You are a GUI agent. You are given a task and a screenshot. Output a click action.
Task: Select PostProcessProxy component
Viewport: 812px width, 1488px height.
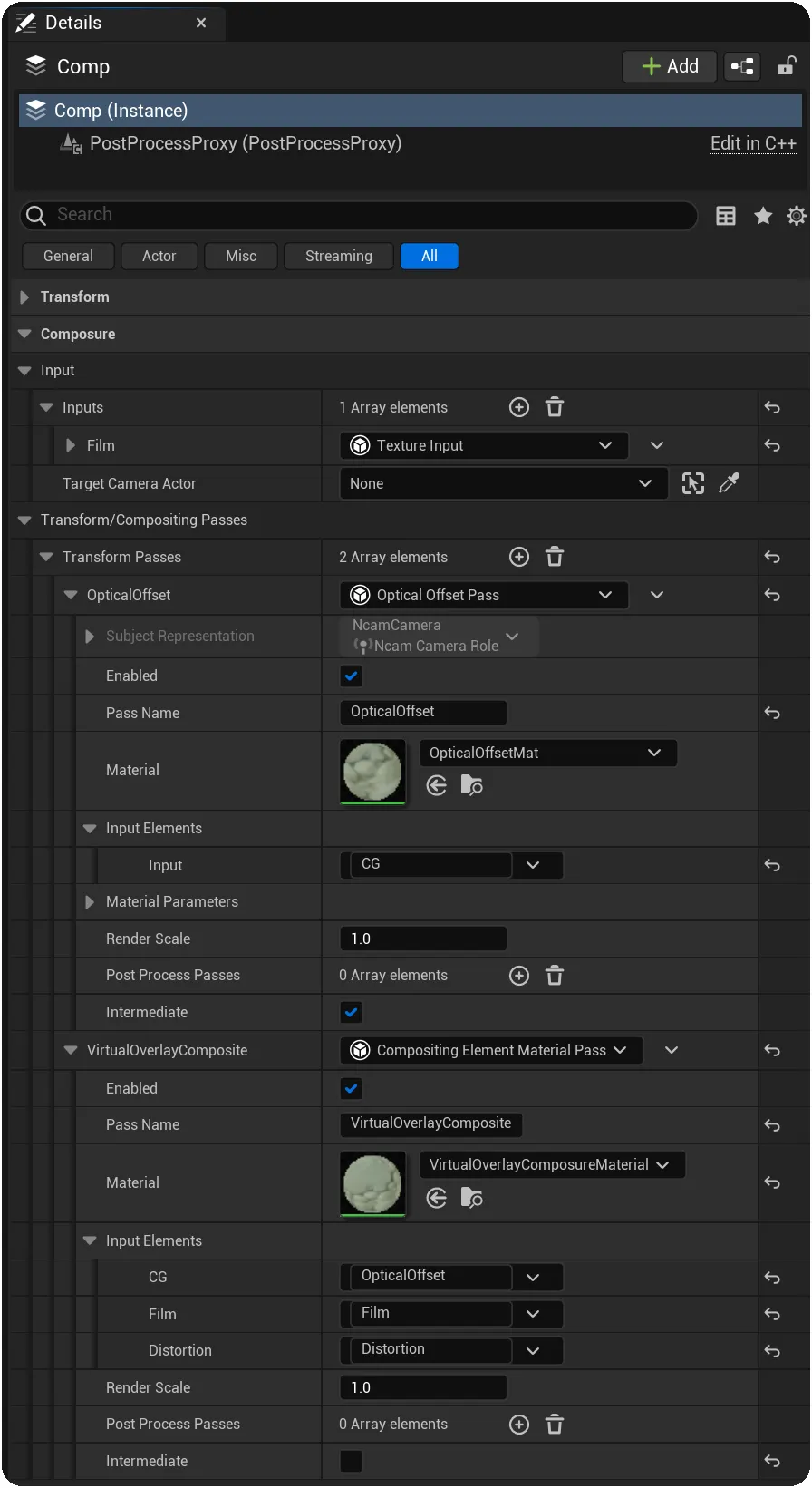(x=245, y=143)
